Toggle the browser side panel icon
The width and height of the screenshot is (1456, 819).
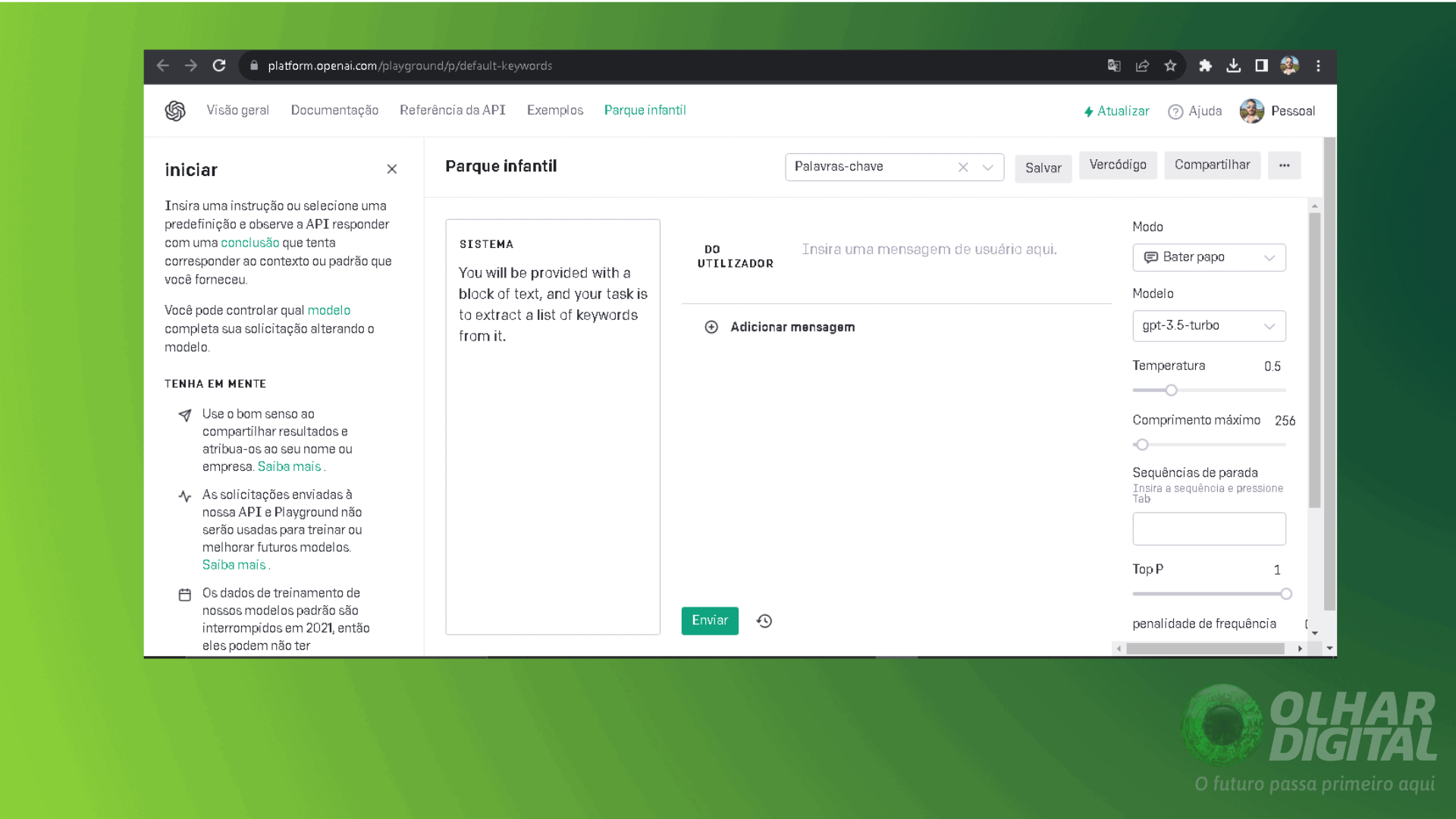click(x=1262, y=66)
